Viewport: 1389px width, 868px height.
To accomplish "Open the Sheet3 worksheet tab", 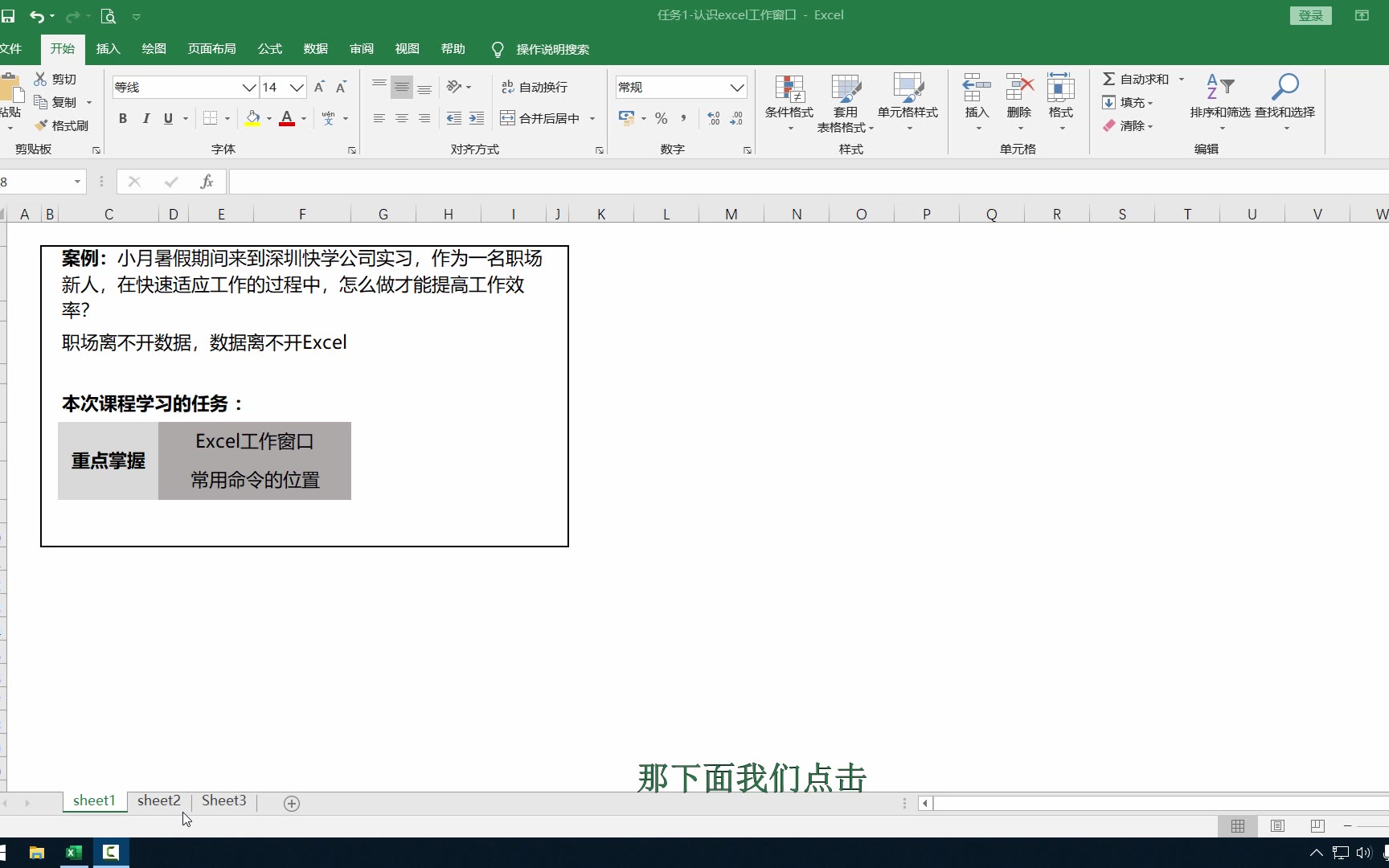I will coord(224,800).
